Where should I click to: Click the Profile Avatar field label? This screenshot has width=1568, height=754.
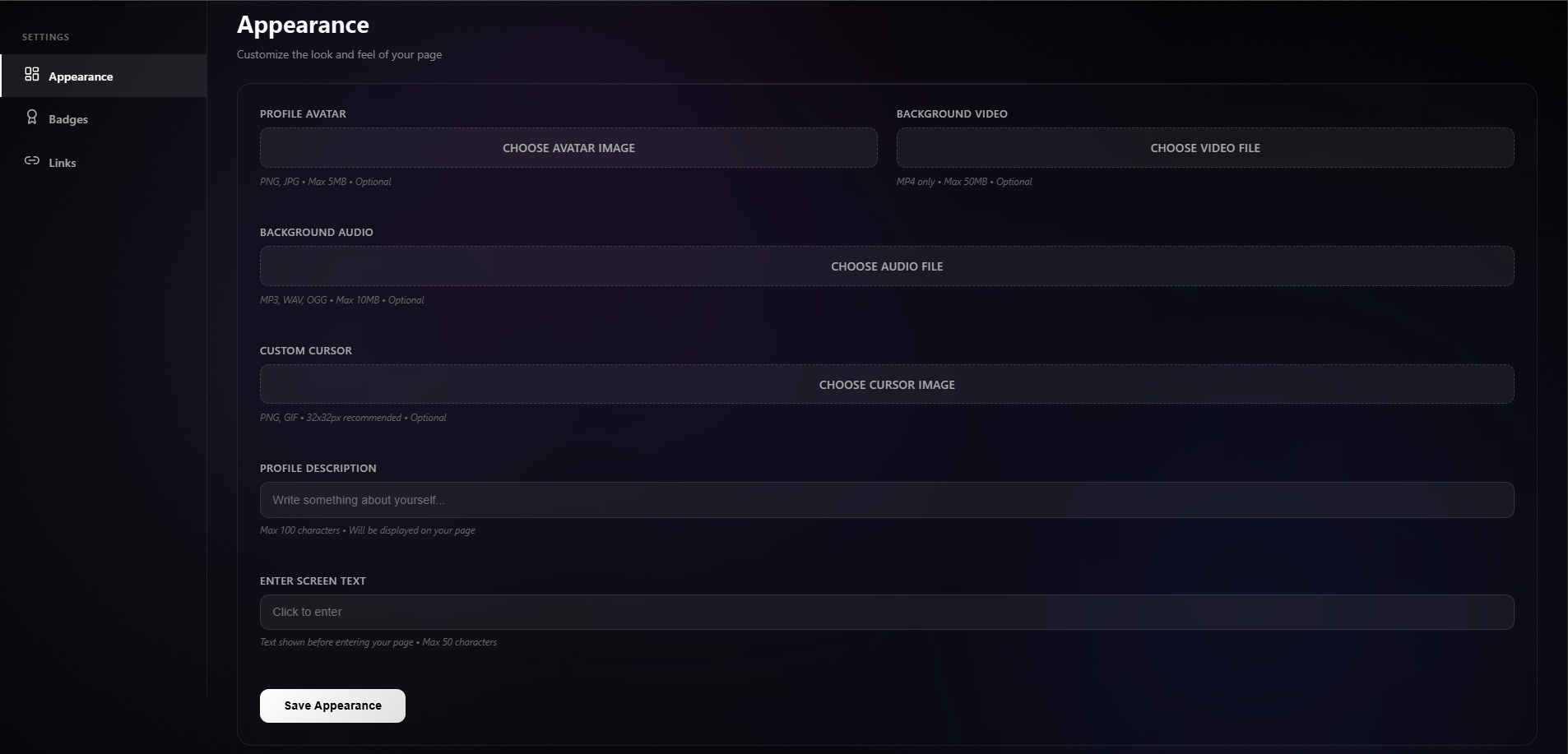(x=303, y=114)
